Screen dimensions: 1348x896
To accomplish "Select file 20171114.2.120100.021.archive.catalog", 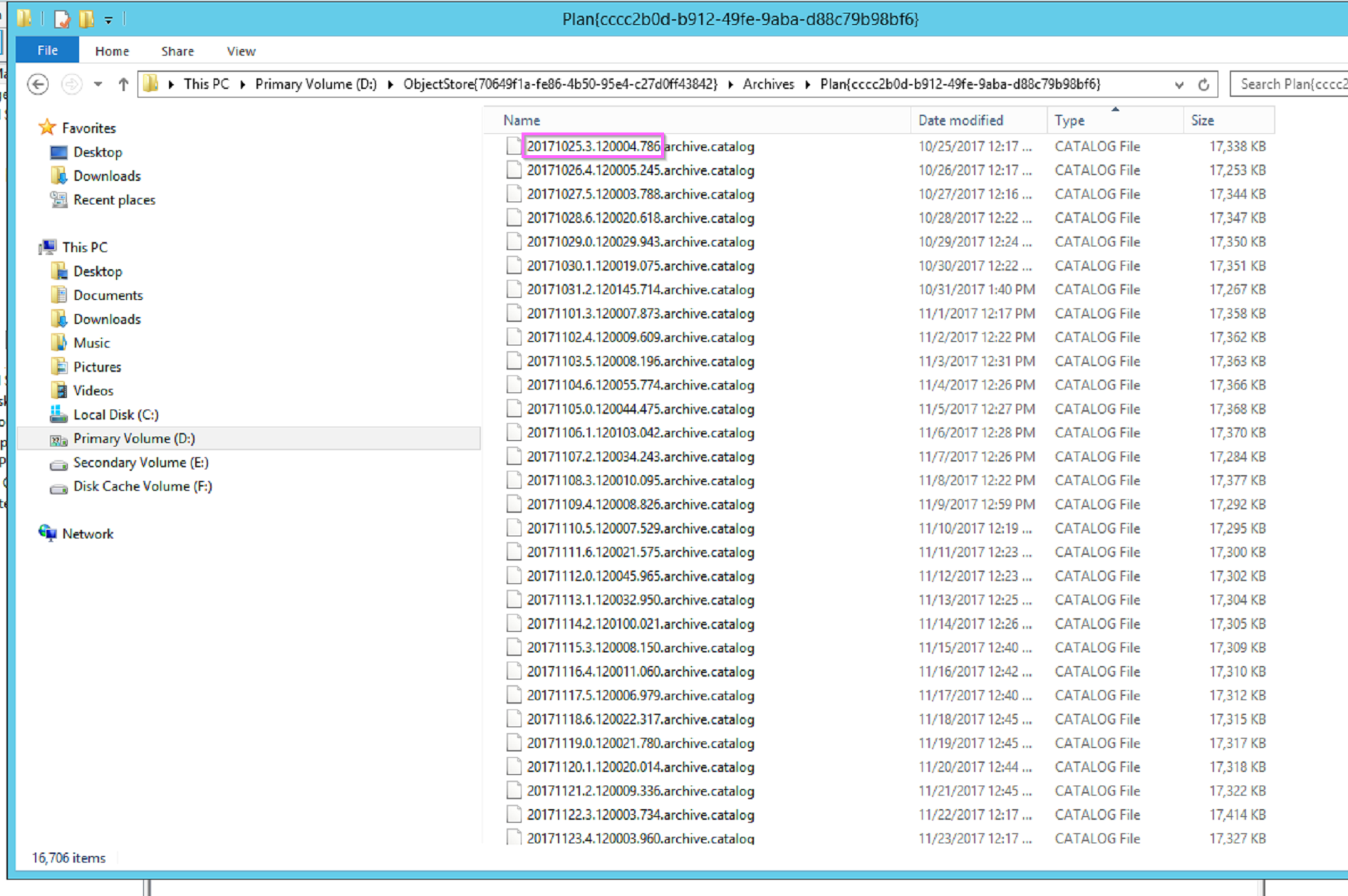I will (641, 624).
